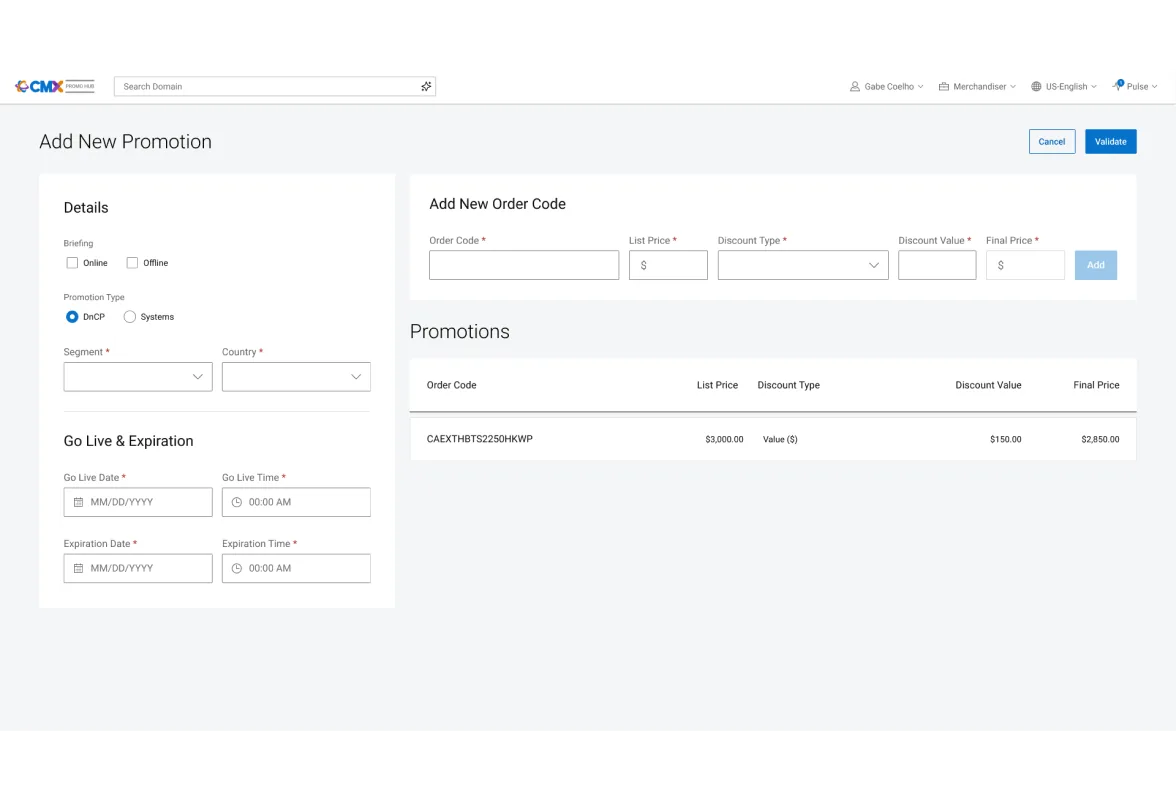Click into the Final Price input

(x=1024, y=265)
